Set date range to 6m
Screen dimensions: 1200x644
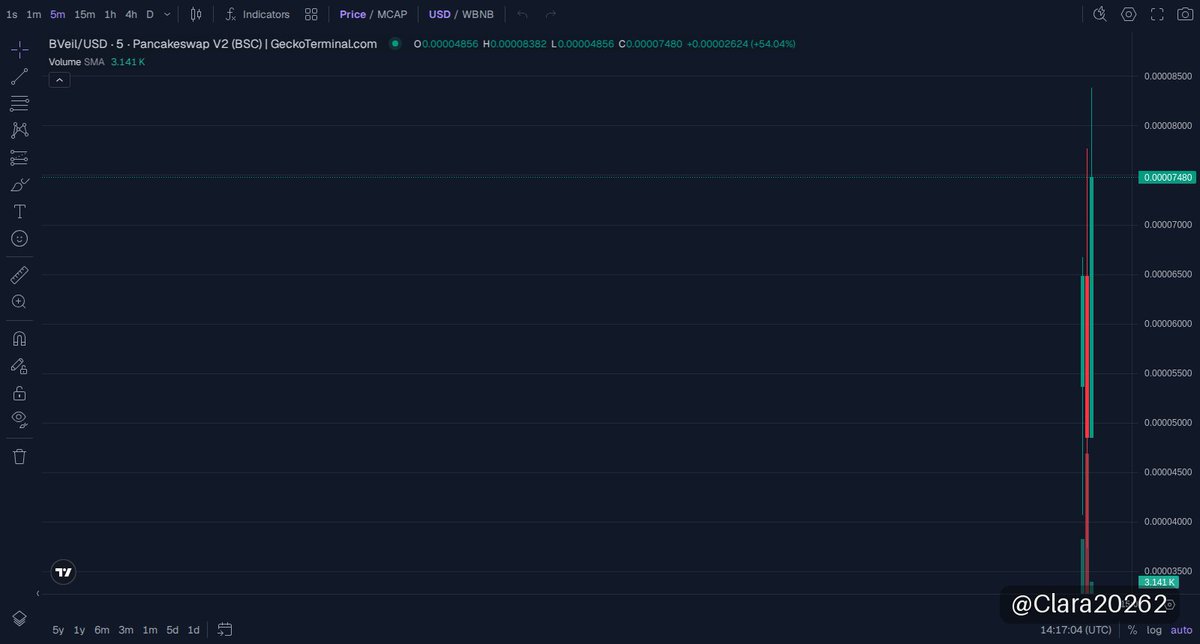[x=102, y=630]
